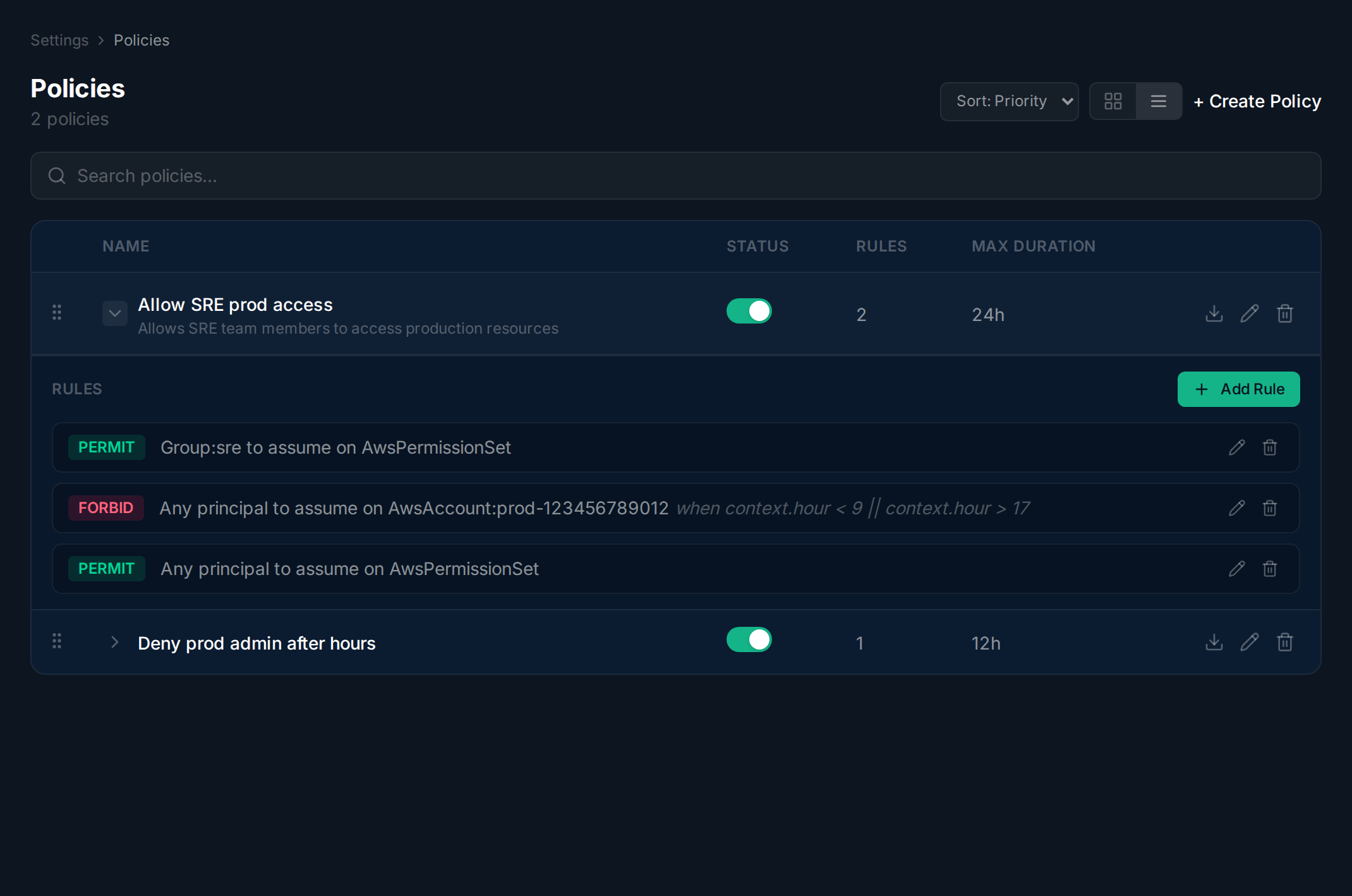The width and height of the screenshot is (1352, 896).
Task: Select the Max Duration column header
Action: point(1034,246)
